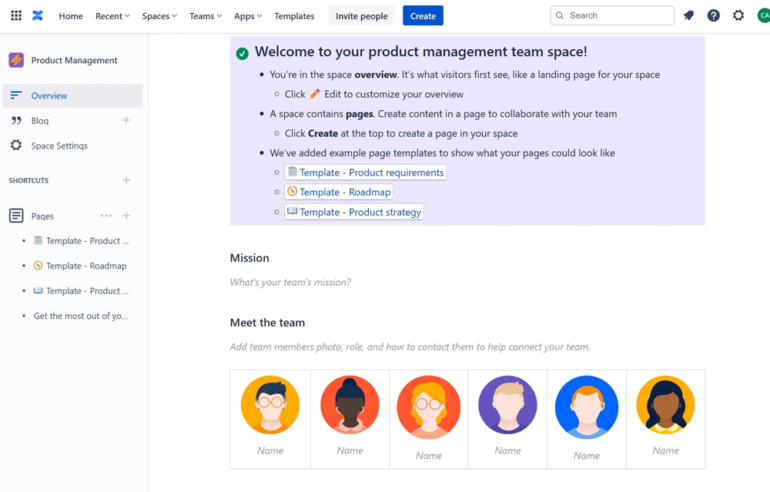Open the help question mark icon

point(713,16)
